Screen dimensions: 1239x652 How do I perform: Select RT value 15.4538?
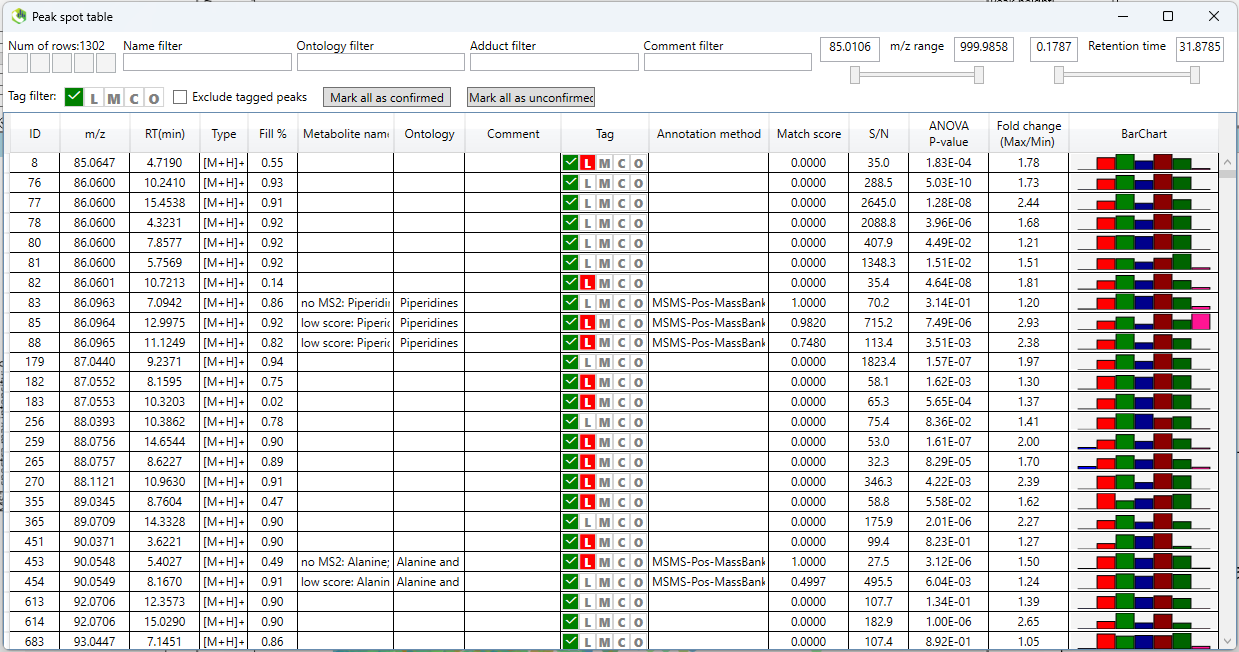point(165,203)
